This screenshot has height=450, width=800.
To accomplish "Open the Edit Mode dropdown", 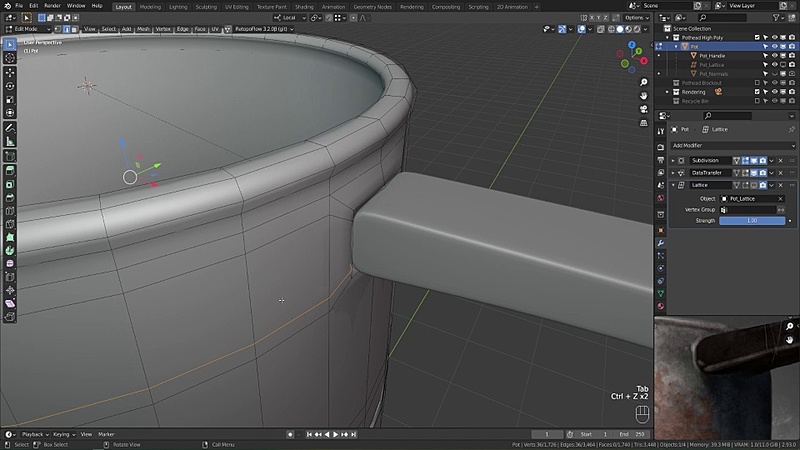I will pyautogui.click(x=28, y=29).
